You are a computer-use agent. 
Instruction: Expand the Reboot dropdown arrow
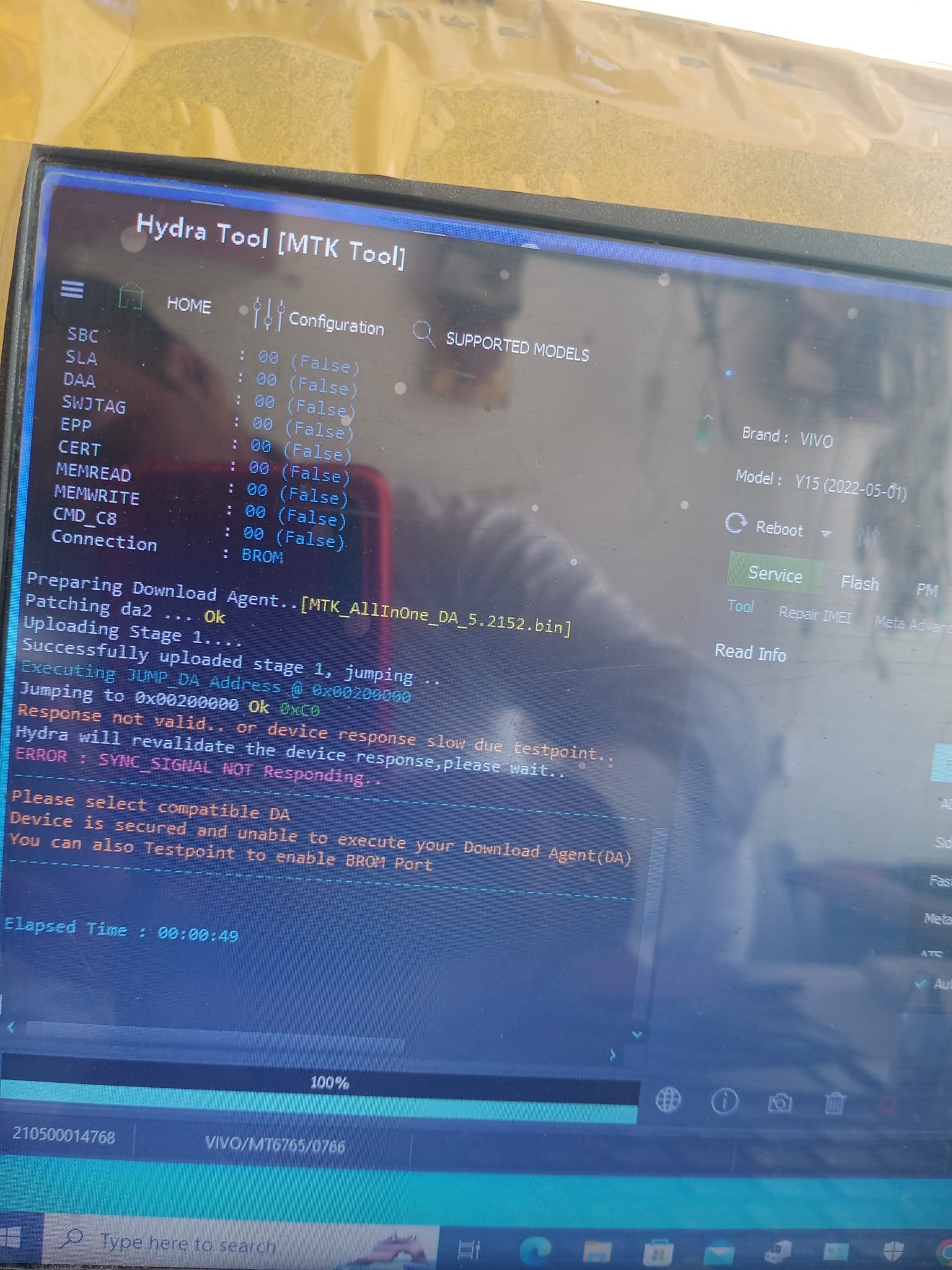pyautogui.click(x=825, y=533)
